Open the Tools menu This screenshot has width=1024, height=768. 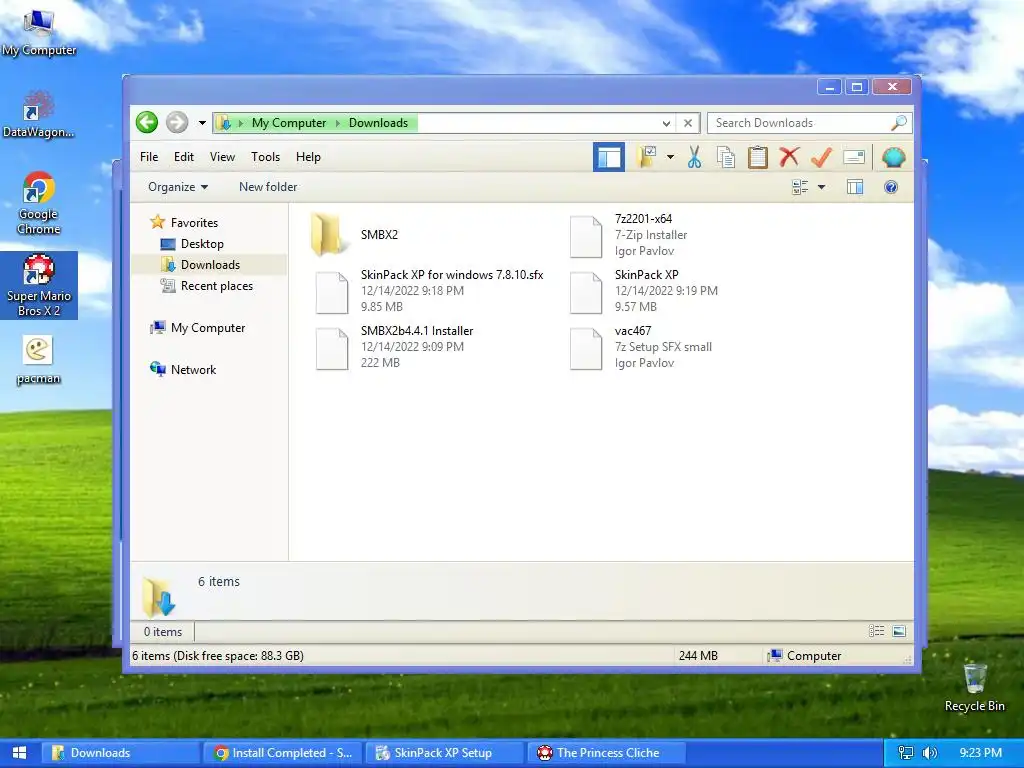[265, 157]
